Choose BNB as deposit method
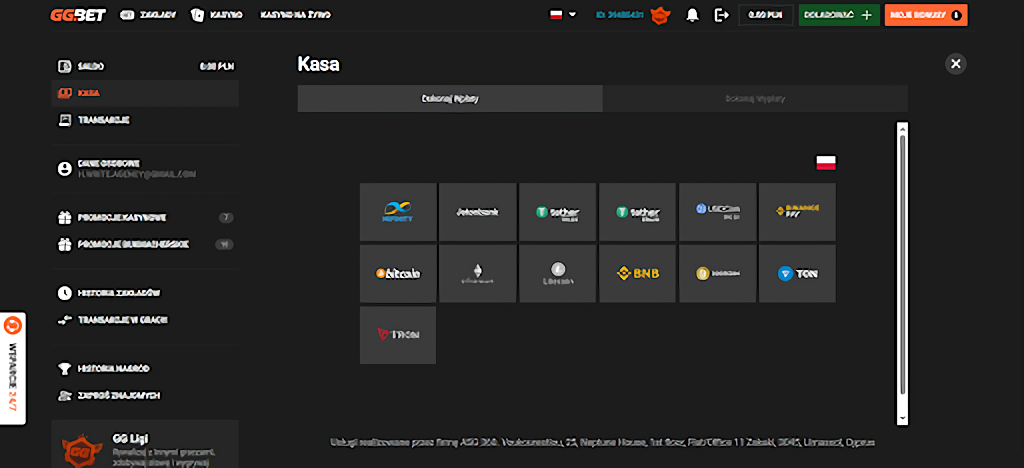 point(637,273)
